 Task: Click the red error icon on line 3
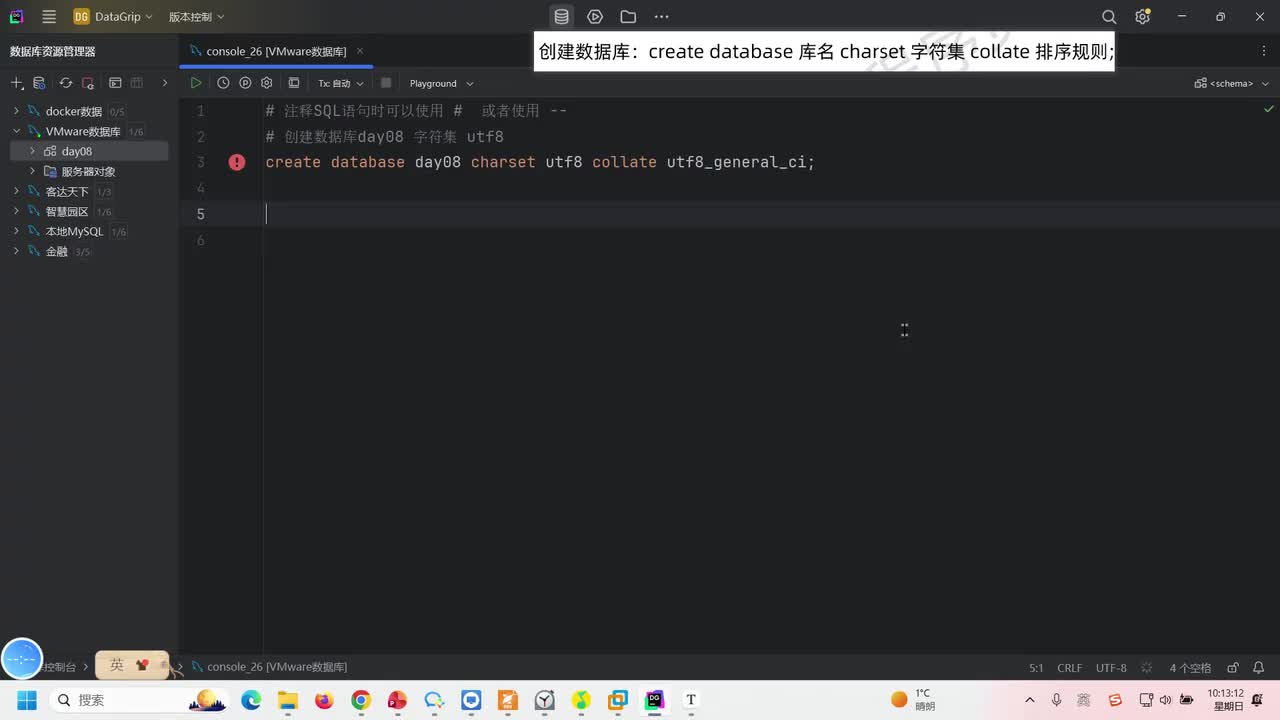(237, 162)
